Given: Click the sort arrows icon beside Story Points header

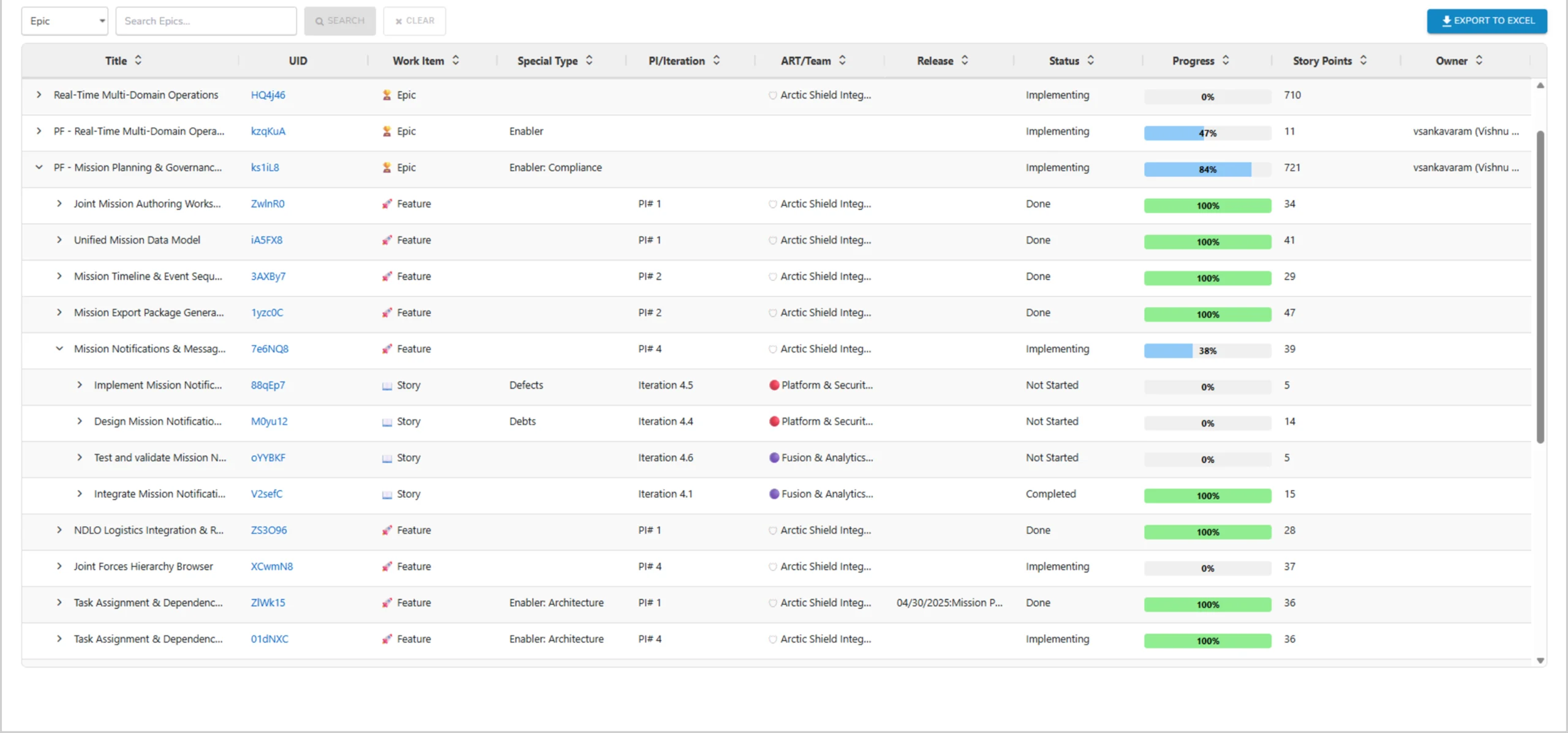Looking at the screenshot, I should (x=1363, y=60).
